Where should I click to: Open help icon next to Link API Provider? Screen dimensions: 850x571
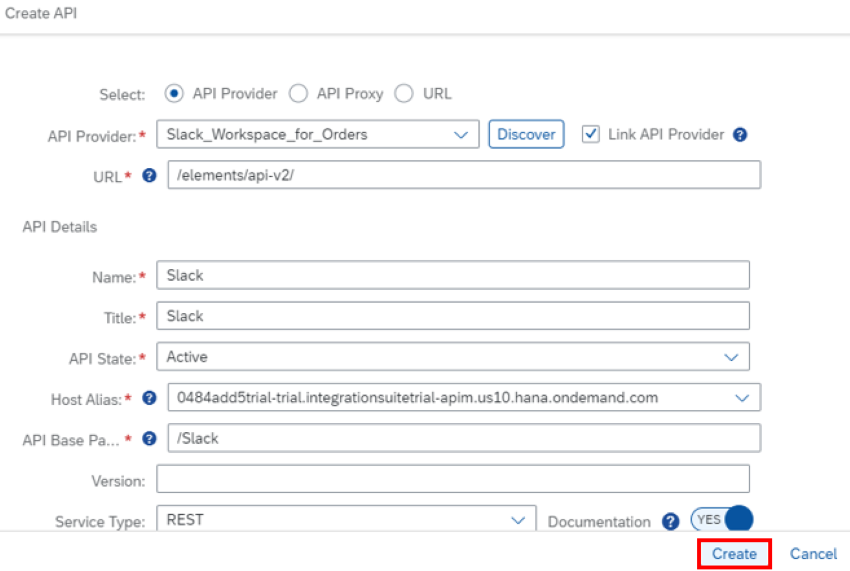740,134
